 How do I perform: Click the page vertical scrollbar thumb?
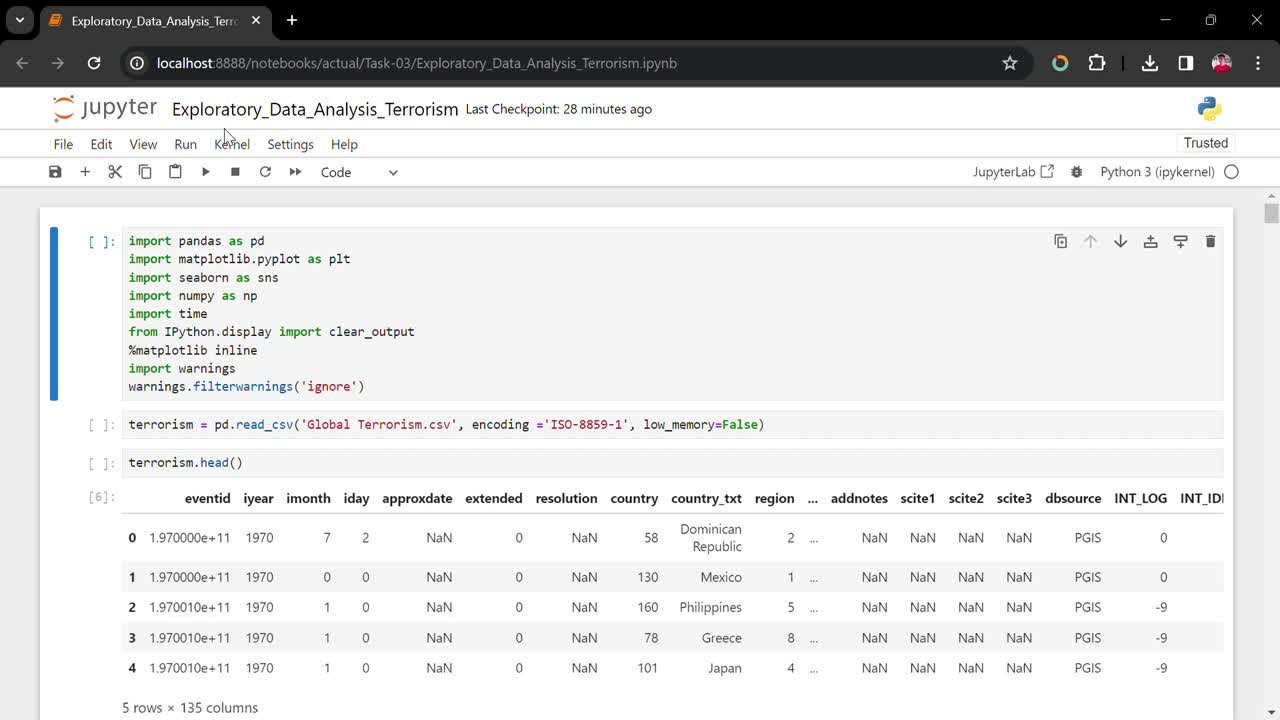coord(1271,213)
